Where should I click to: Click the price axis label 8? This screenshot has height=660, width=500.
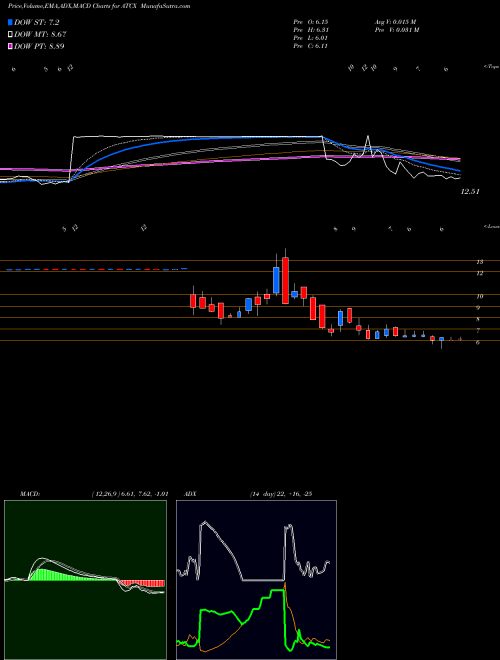478,319
